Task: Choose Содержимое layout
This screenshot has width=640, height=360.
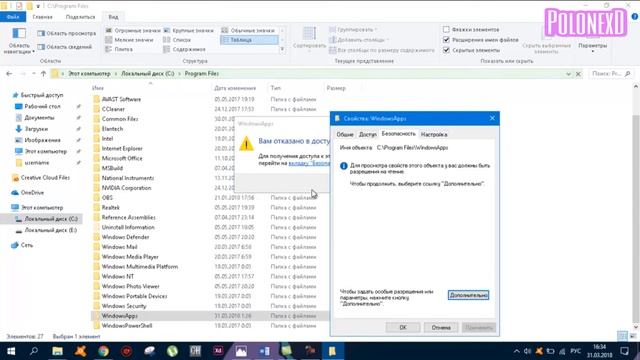Action: click(x=184, y=49)
